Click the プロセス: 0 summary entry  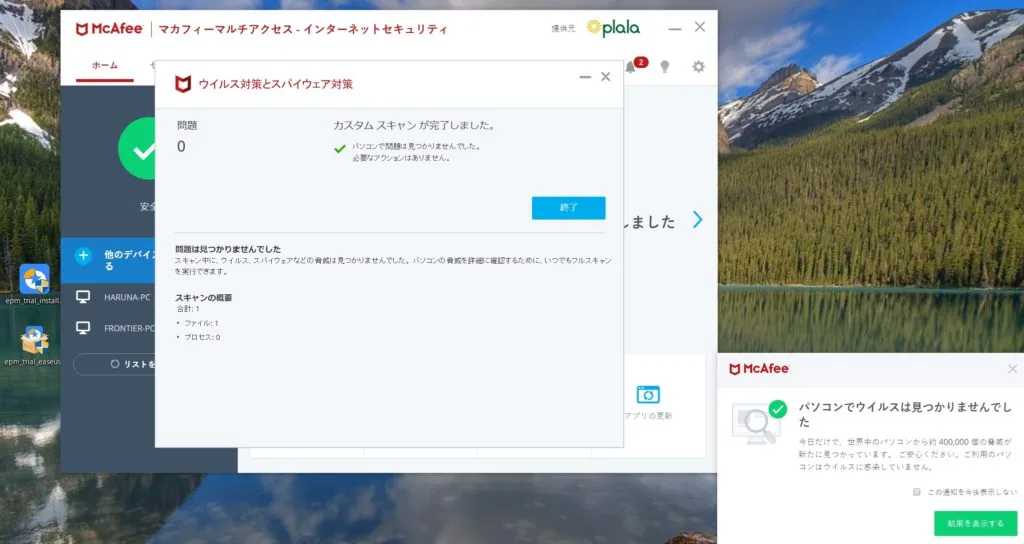pyautogui.click(x=202, y=337)
